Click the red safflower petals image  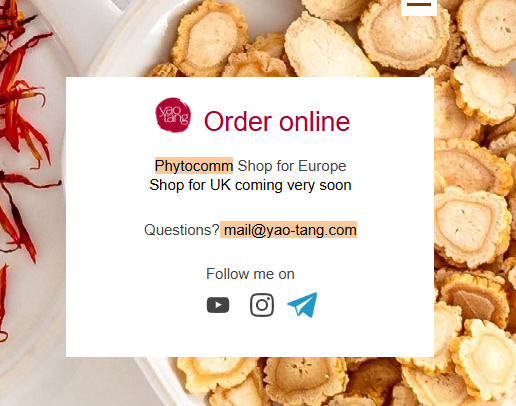click(20, 133)
